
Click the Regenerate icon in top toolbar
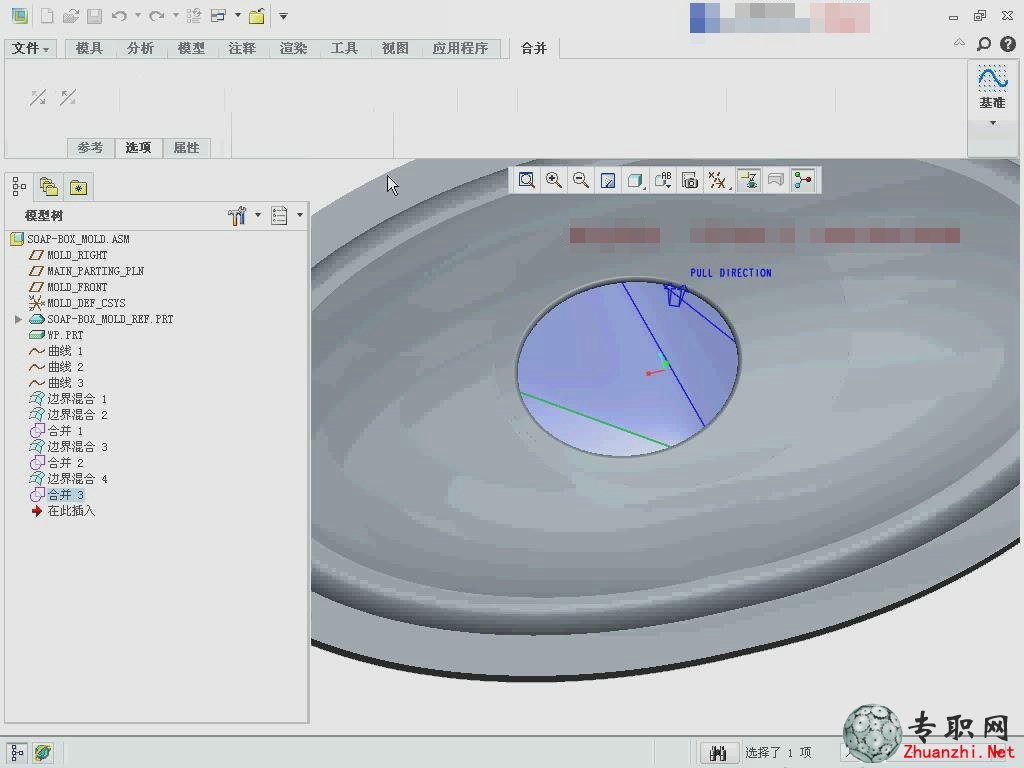pyautogui.click(x=193, y=16)
